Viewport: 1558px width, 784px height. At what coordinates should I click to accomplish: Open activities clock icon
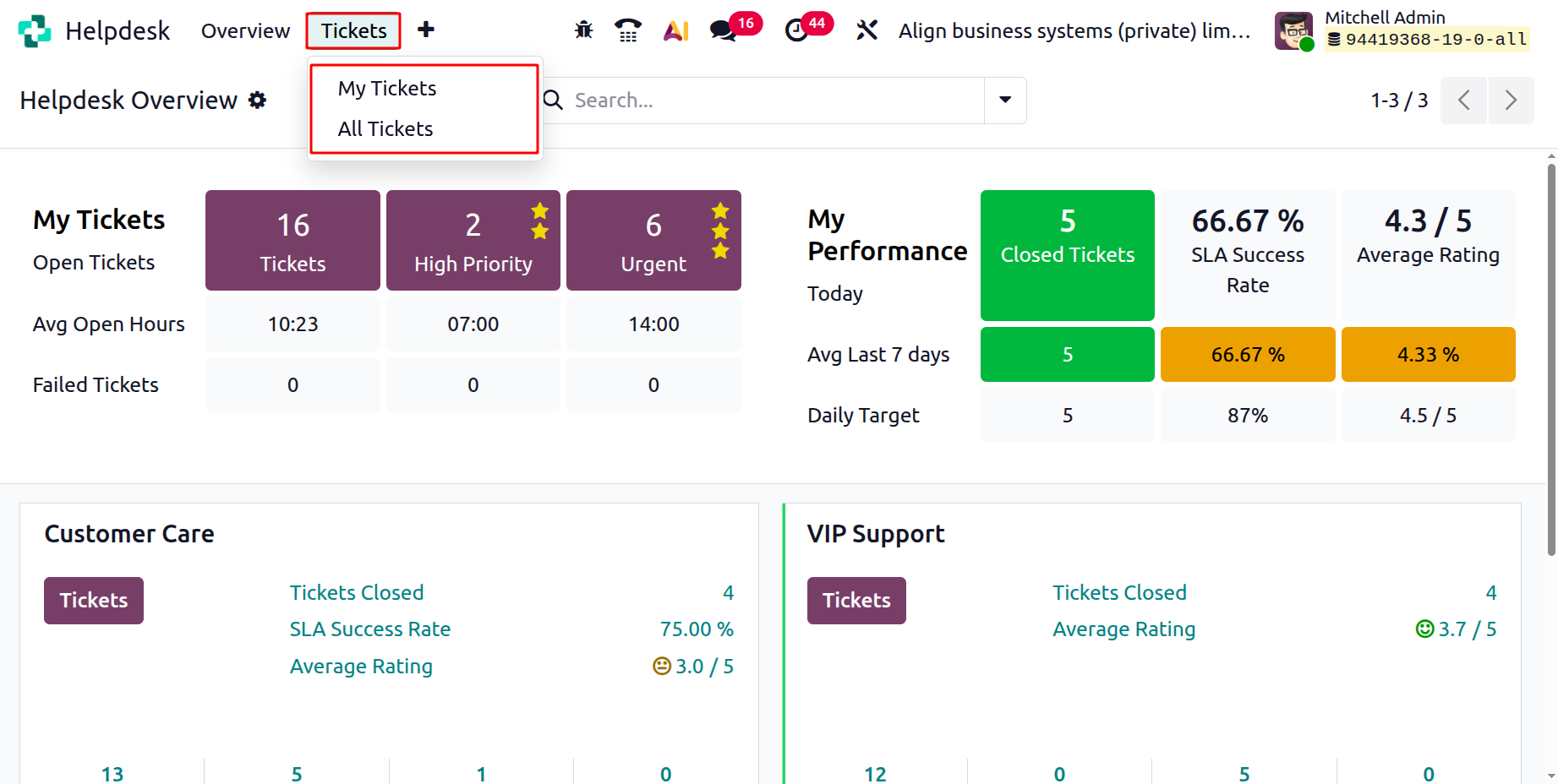click(x=796, y=30)
